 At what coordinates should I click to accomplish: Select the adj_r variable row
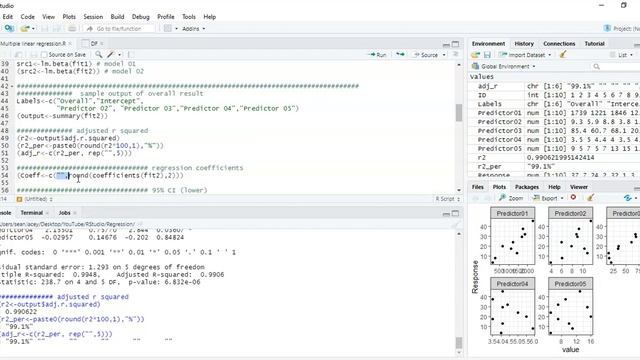tap(555, 86)
